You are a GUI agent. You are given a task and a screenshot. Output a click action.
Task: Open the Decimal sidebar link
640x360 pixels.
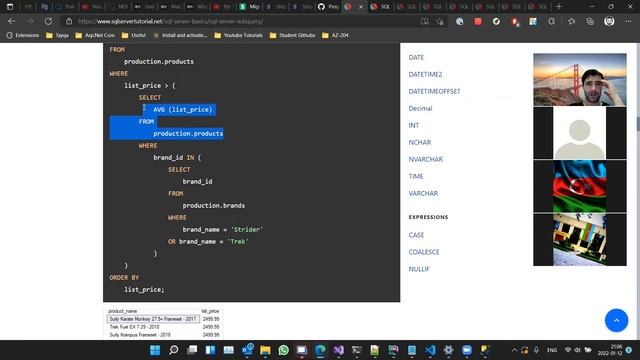[420, 109]
